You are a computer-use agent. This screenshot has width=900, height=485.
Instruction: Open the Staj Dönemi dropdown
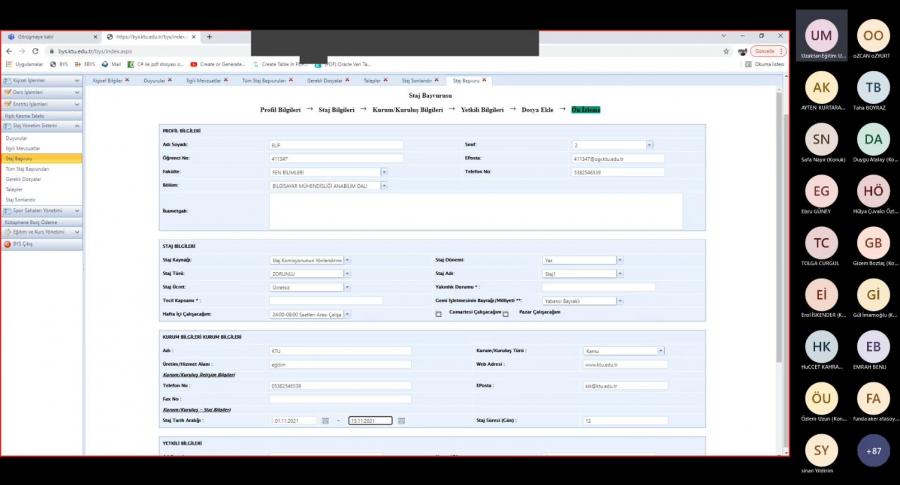tap(619, 260)
